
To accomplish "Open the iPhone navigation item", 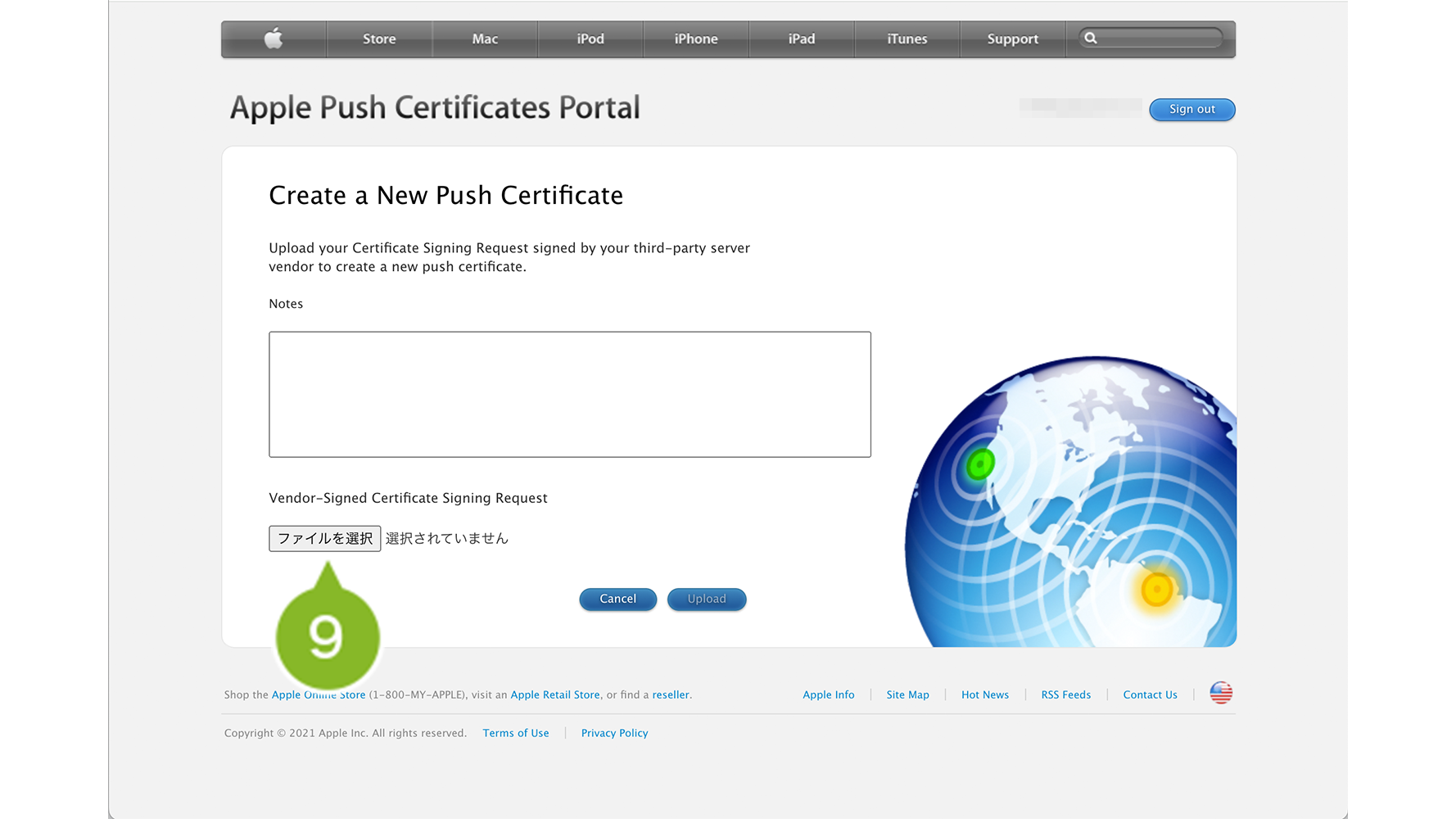I will (696, 38).
